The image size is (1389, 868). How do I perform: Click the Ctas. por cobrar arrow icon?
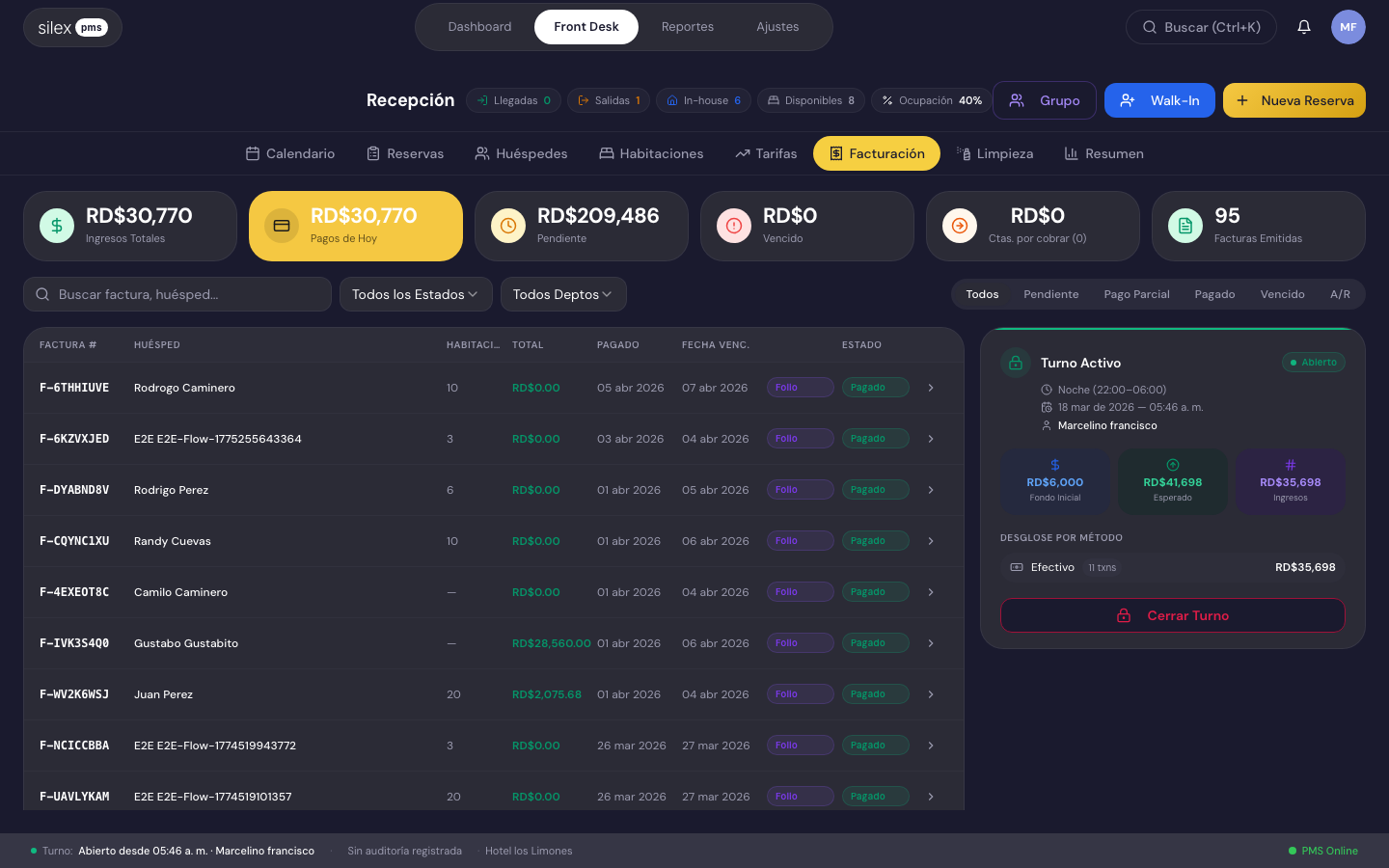point(960,226)
